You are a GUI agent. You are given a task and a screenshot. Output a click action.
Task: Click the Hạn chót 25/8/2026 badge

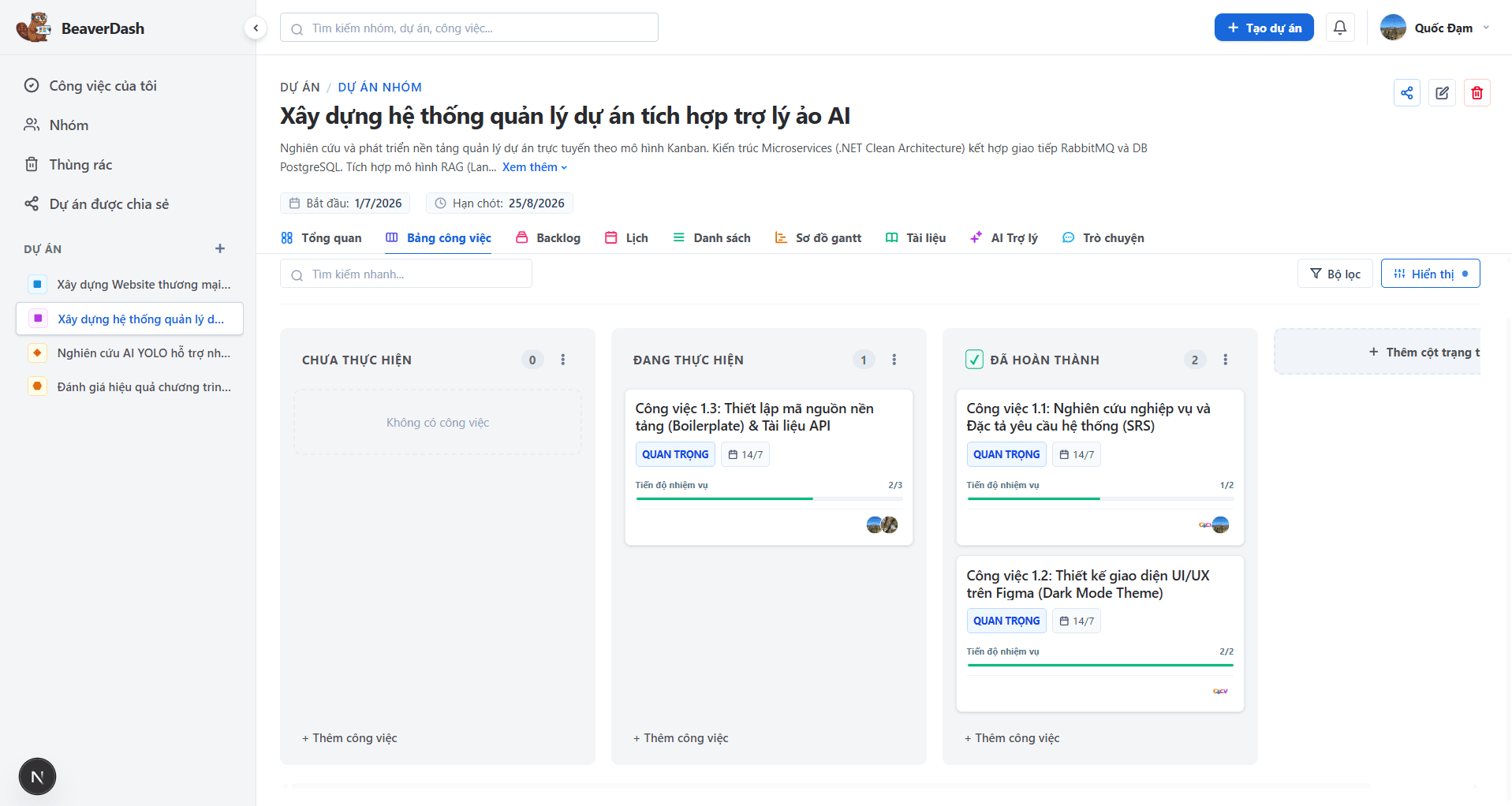[499, 203]
